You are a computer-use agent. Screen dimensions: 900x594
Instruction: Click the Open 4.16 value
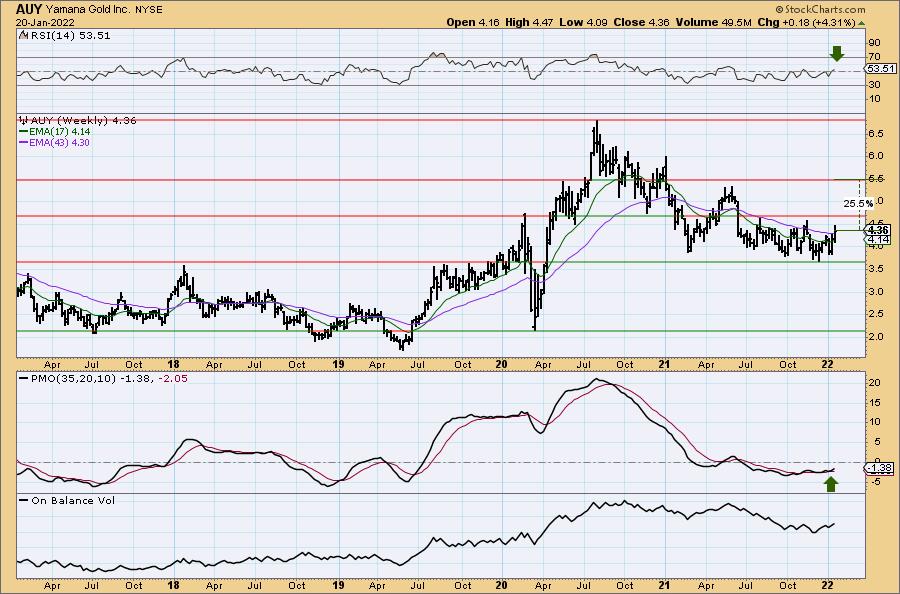coord(474,22)
